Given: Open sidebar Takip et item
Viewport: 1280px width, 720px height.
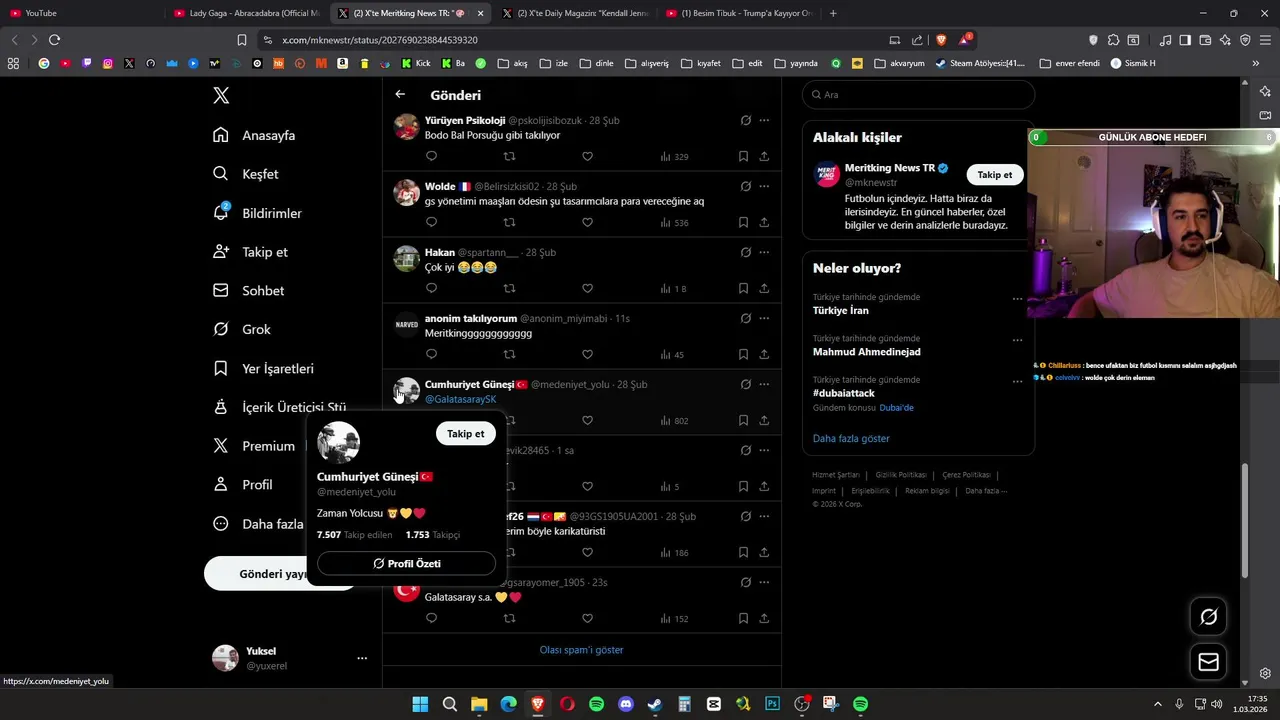Looking at the screenshot, I should click(x=250, y=252).
